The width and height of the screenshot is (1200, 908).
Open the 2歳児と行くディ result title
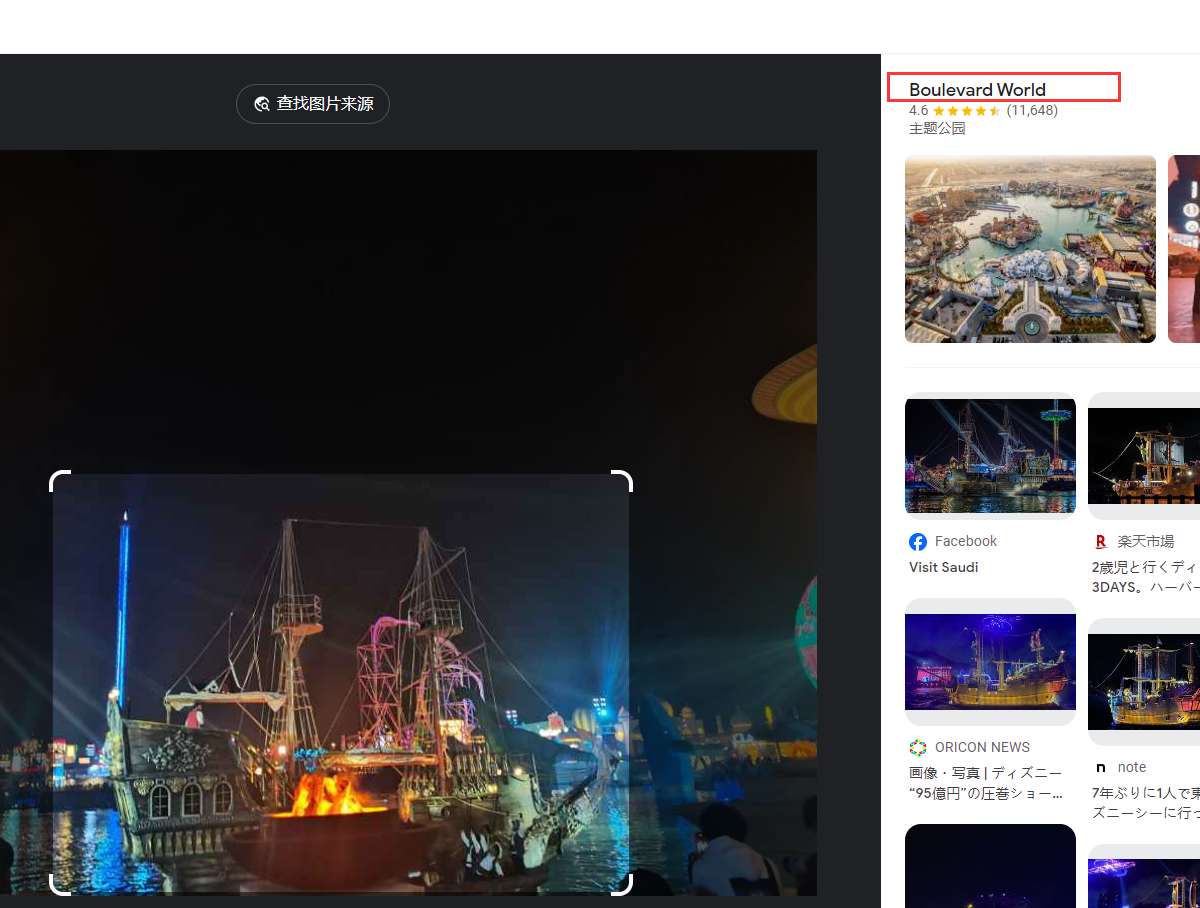[x=1146, y=577]
